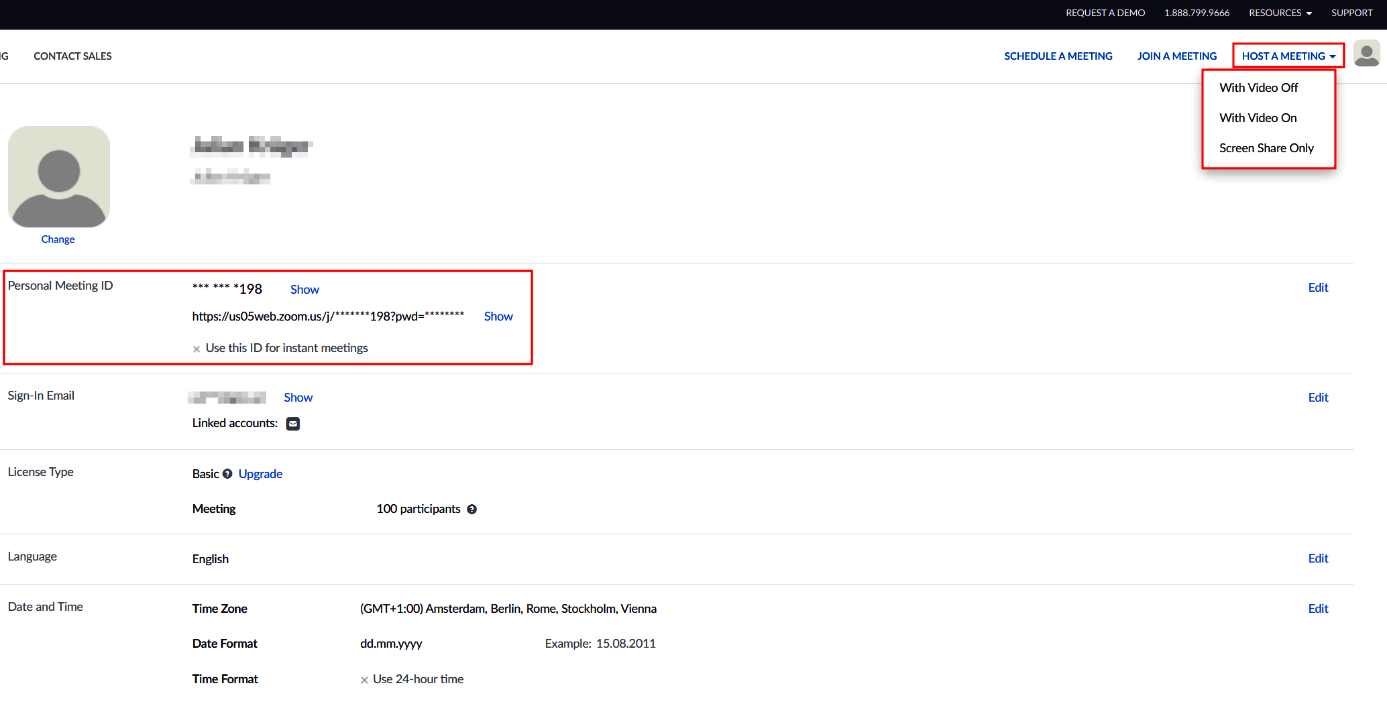Click the user avatar icon in header
The image size is (1387, 712).
tap(1366, 54)
